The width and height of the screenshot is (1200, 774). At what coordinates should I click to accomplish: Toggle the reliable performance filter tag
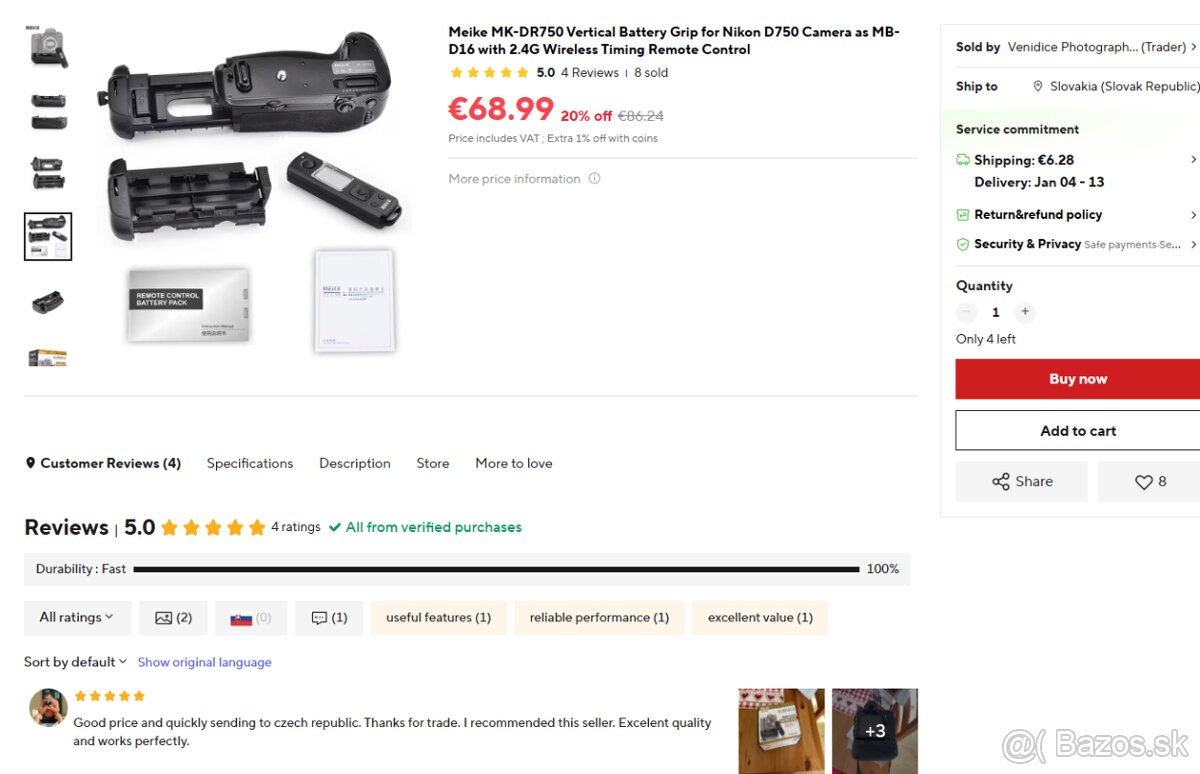(599, 618)
